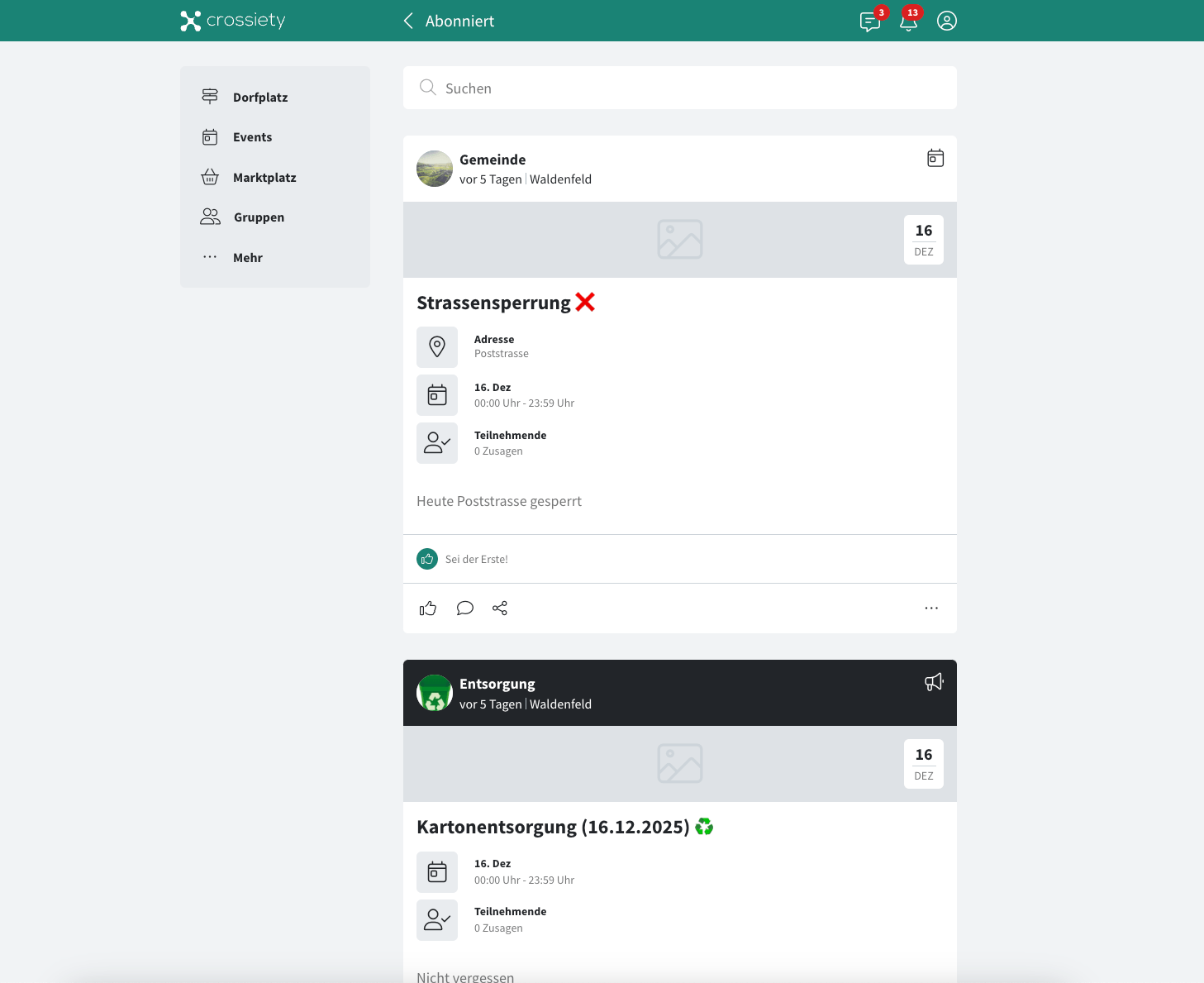
Task: Open the user profile icon
Action: click(x=947, y=21)
